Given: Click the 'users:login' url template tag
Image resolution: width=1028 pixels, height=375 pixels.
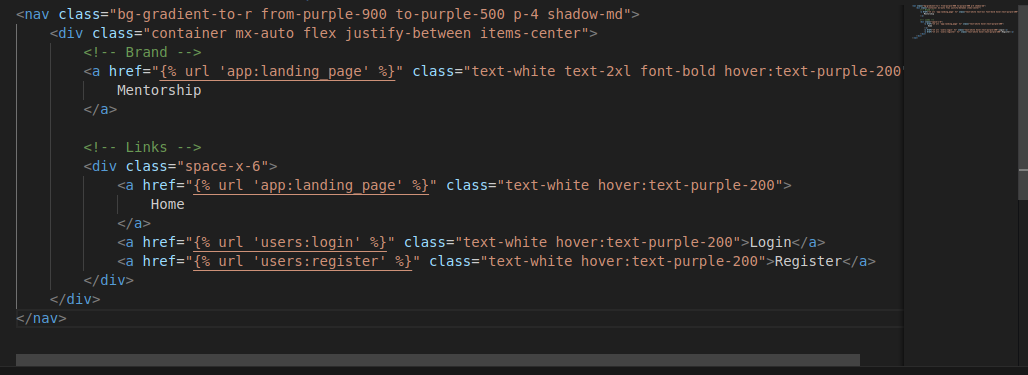Looking at the screenshot, I should tap(290, 242).
